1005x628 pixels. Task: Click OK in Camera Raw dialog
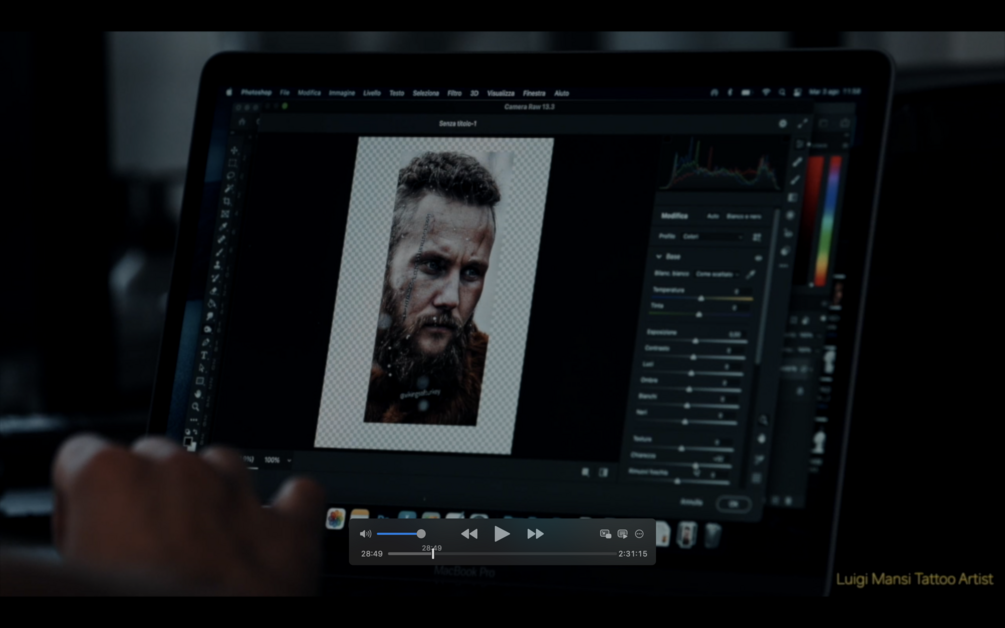[733, 504]
